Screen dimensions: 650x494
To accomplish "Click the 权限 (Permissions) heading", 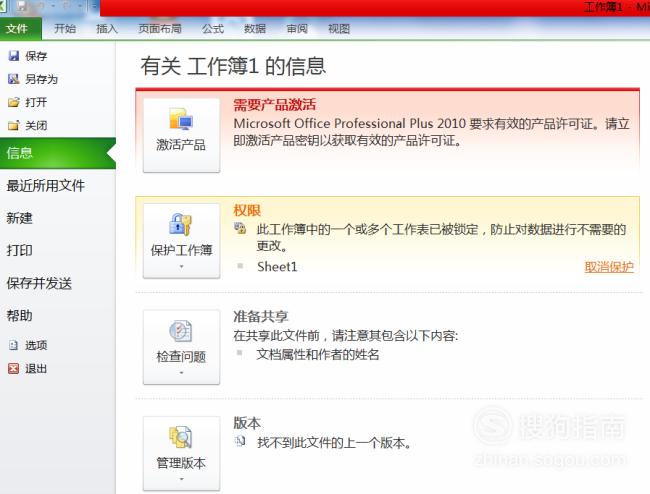I will coord(247,210).
